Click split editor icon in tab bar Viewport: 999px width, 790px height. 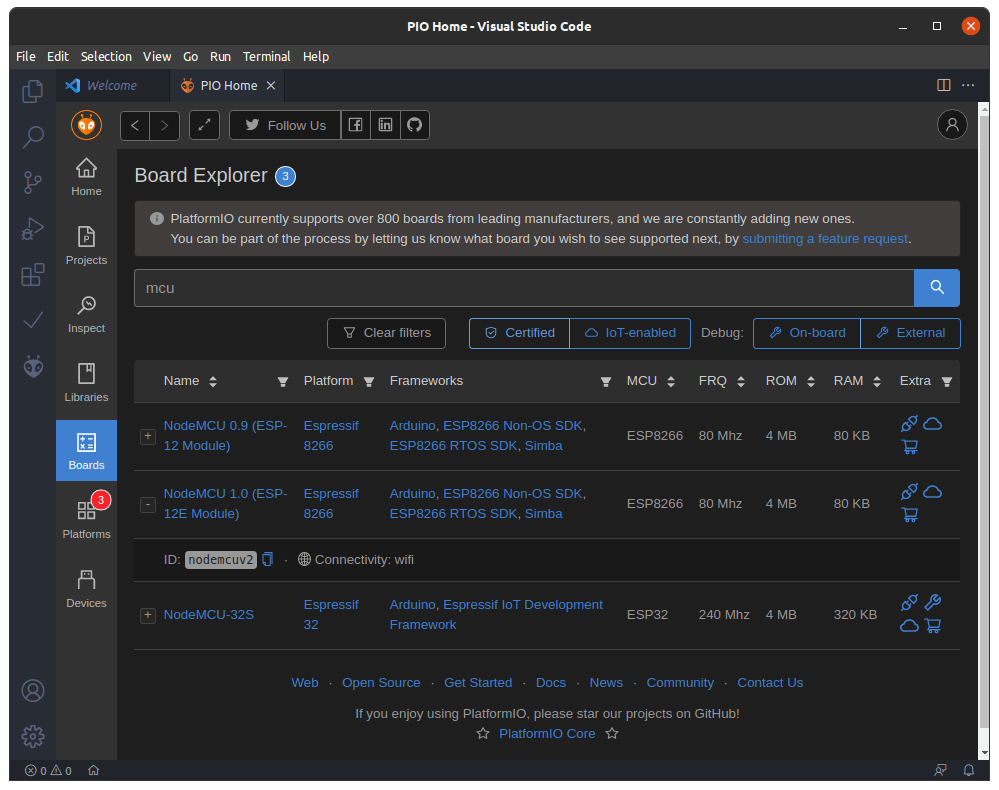click(944, 85)
